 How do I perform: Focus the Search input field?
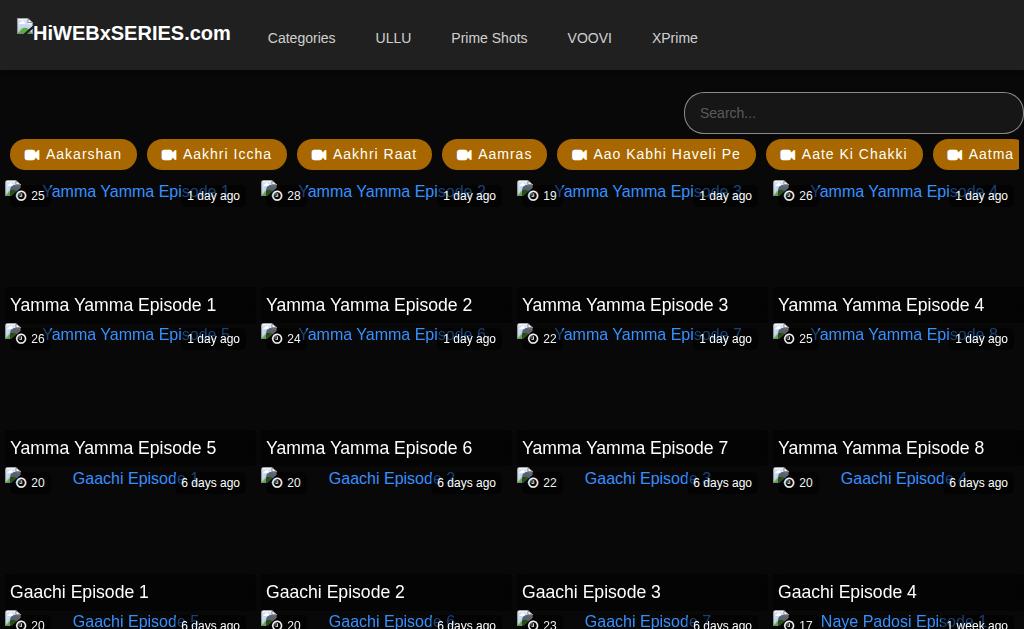[x=853, y=113]
